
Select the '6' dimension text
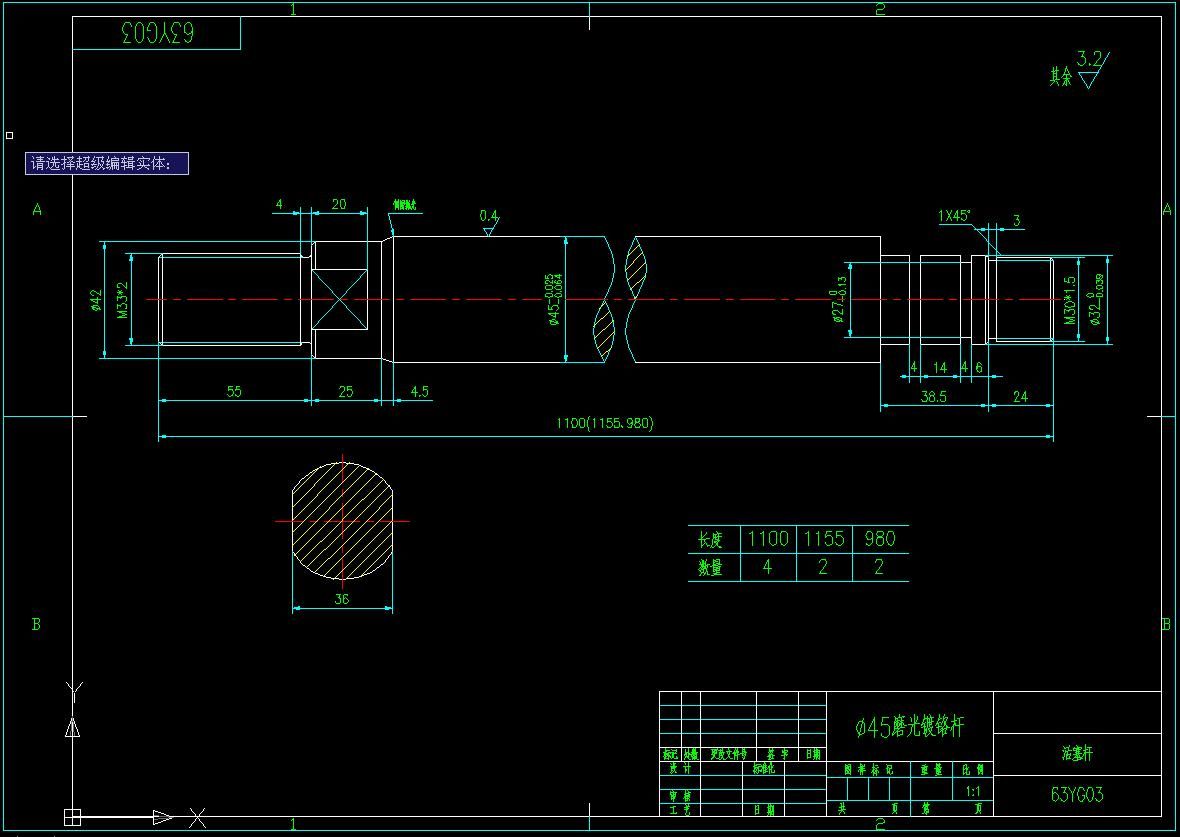(x=979, y=367)
